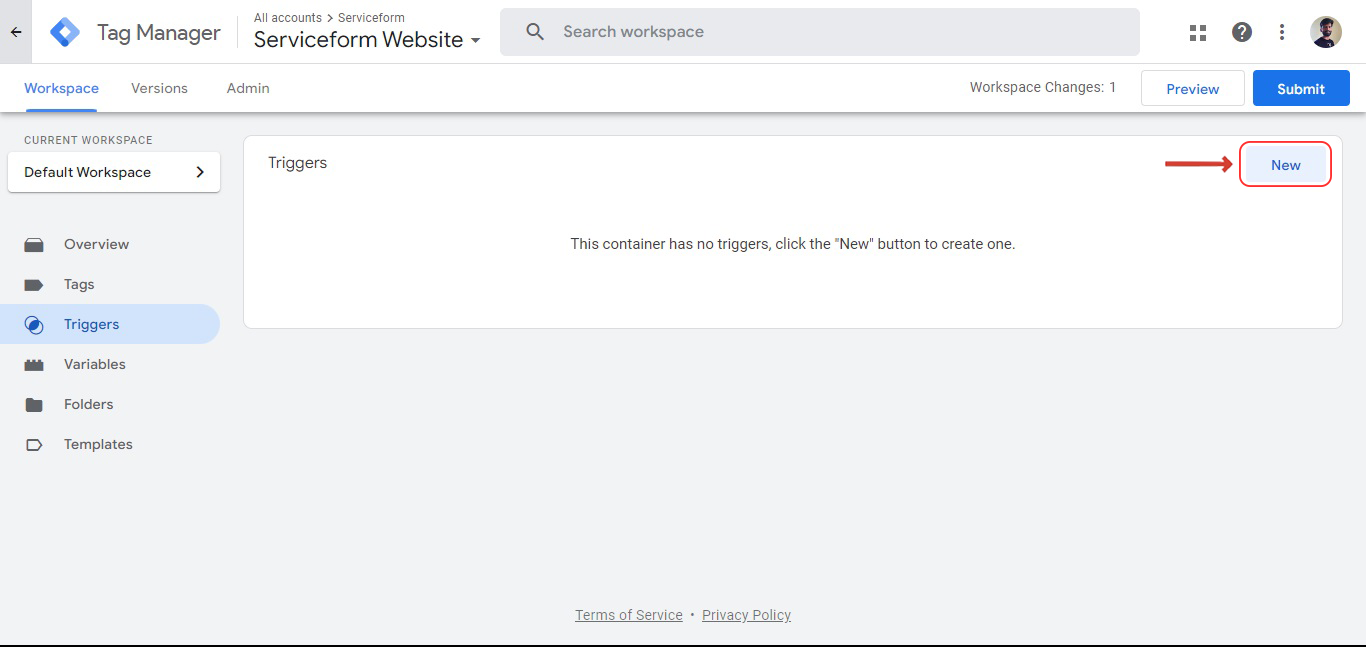Open your account profile avatar
The height and width of the screenshot is (647, 1366).
point(1325,31)
